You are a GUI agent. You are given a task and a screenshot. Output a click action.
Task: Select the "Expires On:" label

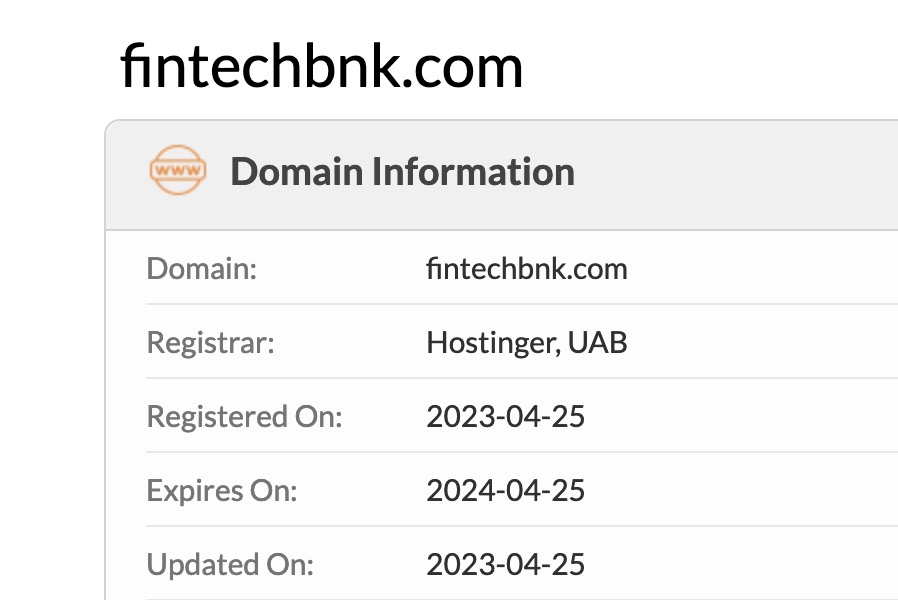222,490
